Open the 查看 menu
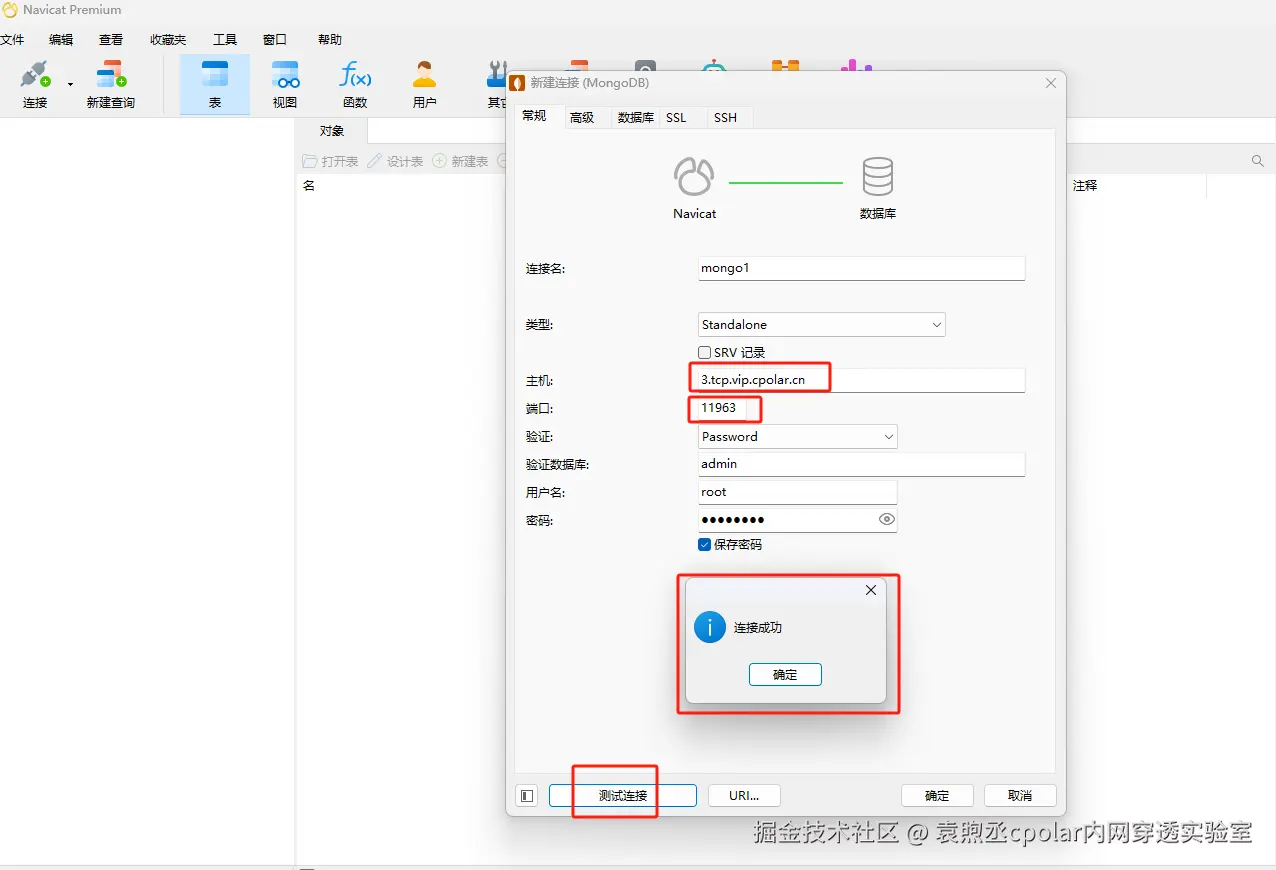The image size is (1276, 870). click(x=111, y=40)
